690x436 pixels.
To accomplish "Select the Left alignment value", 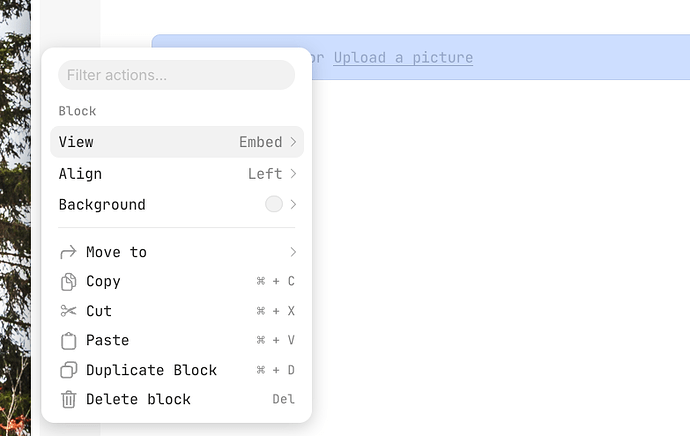I will pyautogui.click(x=265, y=173).
